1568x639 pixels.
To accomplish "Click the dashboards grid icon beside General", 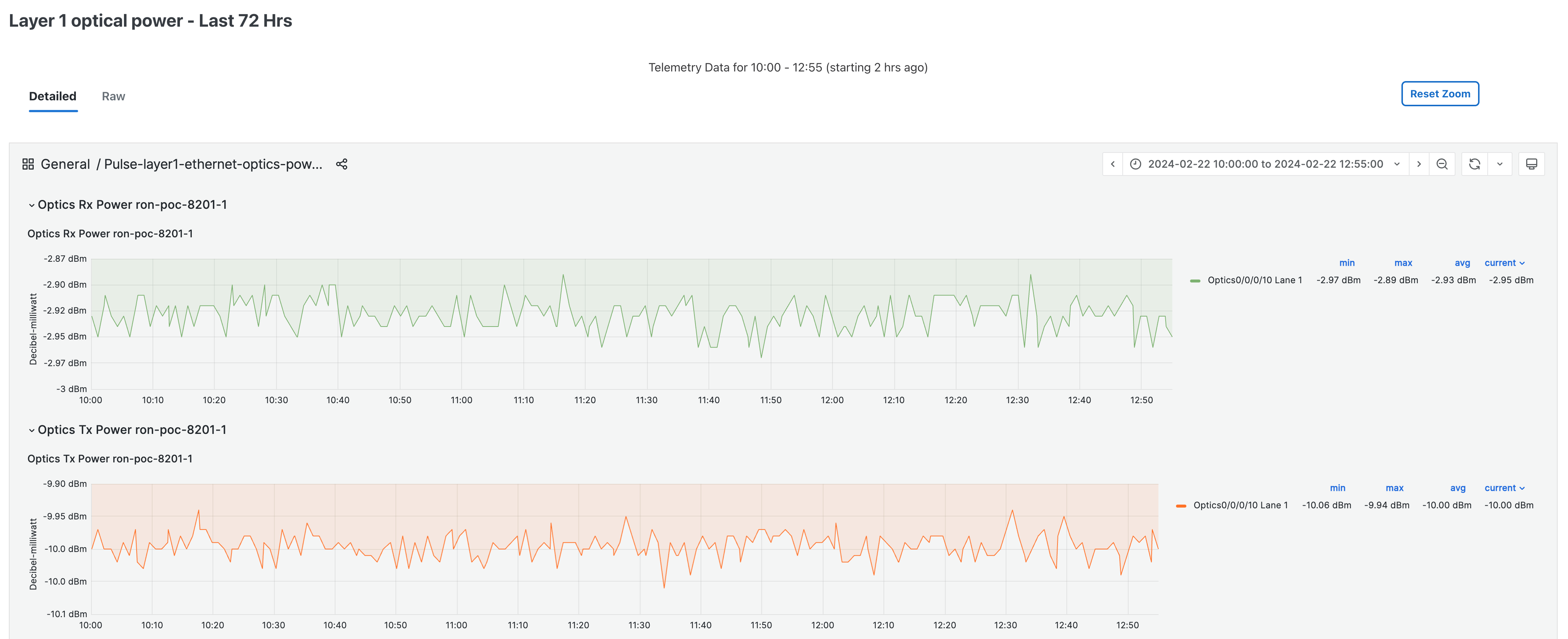I will pos(28,164).
